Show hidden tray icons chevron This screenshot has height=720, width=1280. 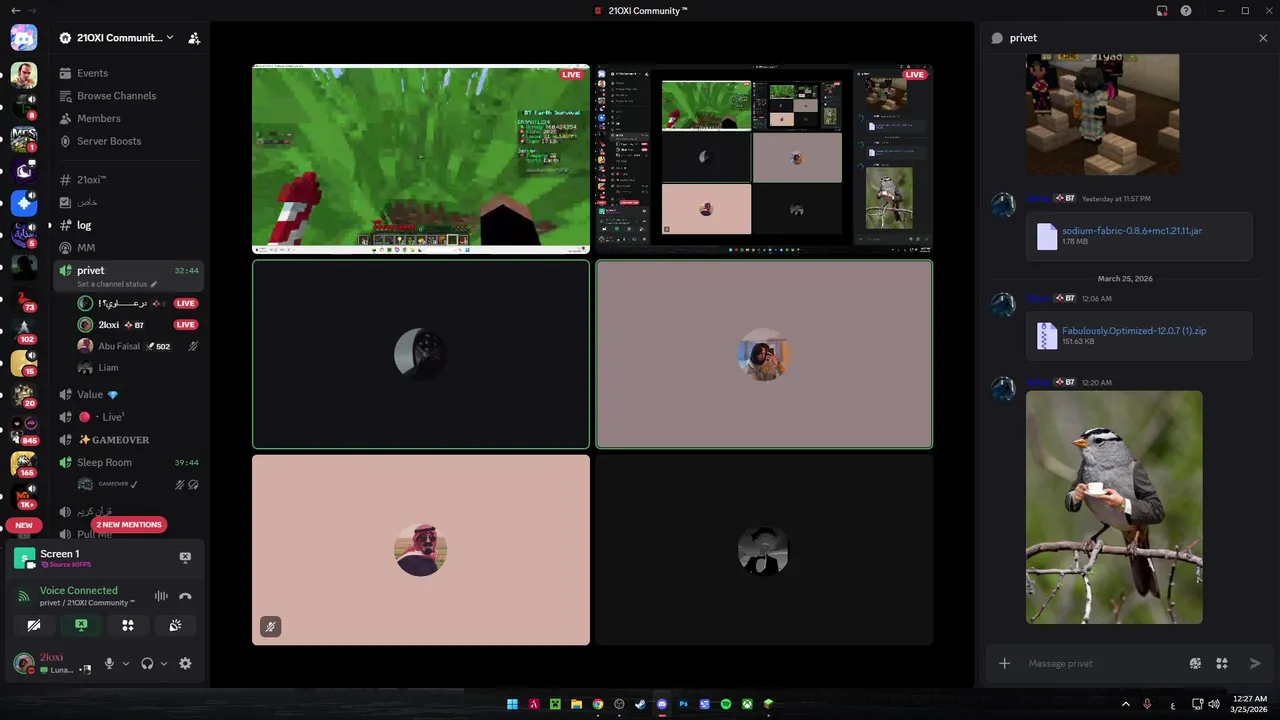[1126, 704]
